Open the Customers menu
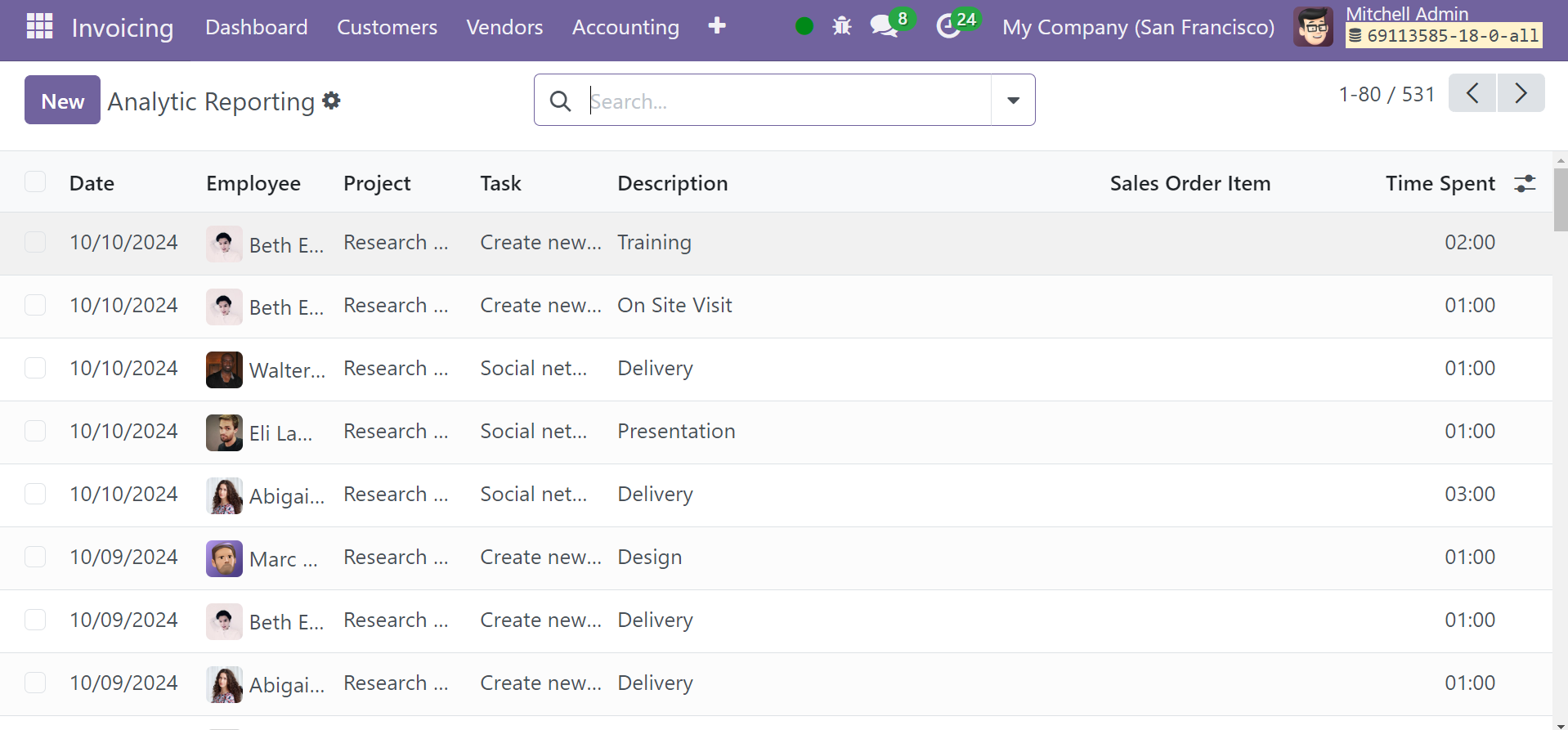The height and width of the screenshot is (730, 1568). click(x=388, y=27)
